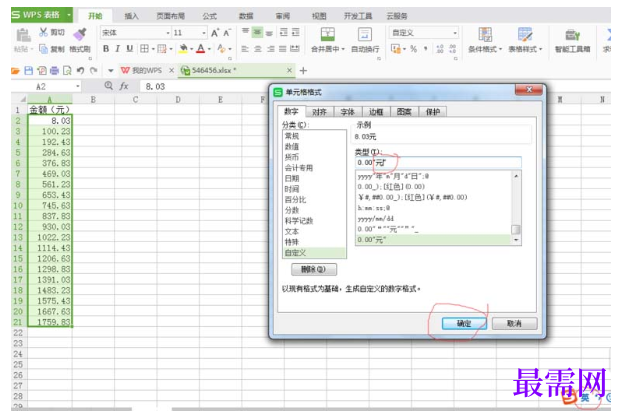Click the Print icon in quick toolbar

54,71
